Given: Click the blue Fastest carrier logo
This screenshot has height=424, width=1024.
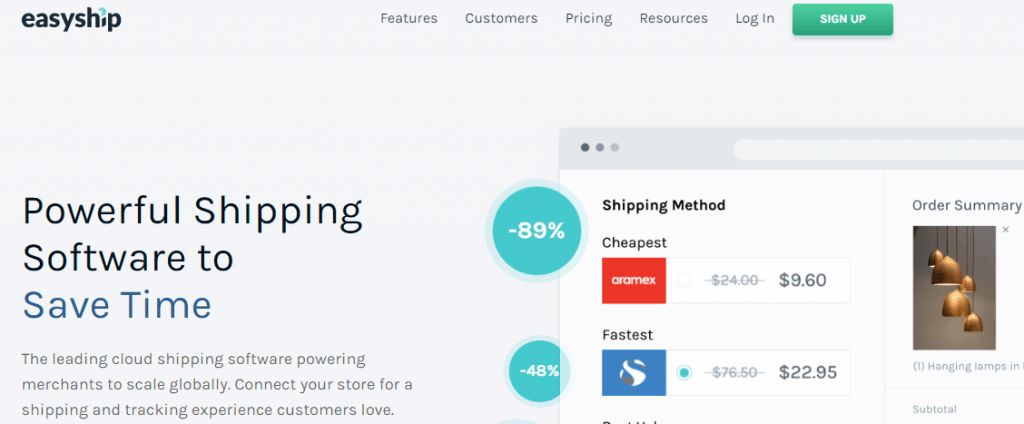Looking at the screenshot, I should (634, 373).
